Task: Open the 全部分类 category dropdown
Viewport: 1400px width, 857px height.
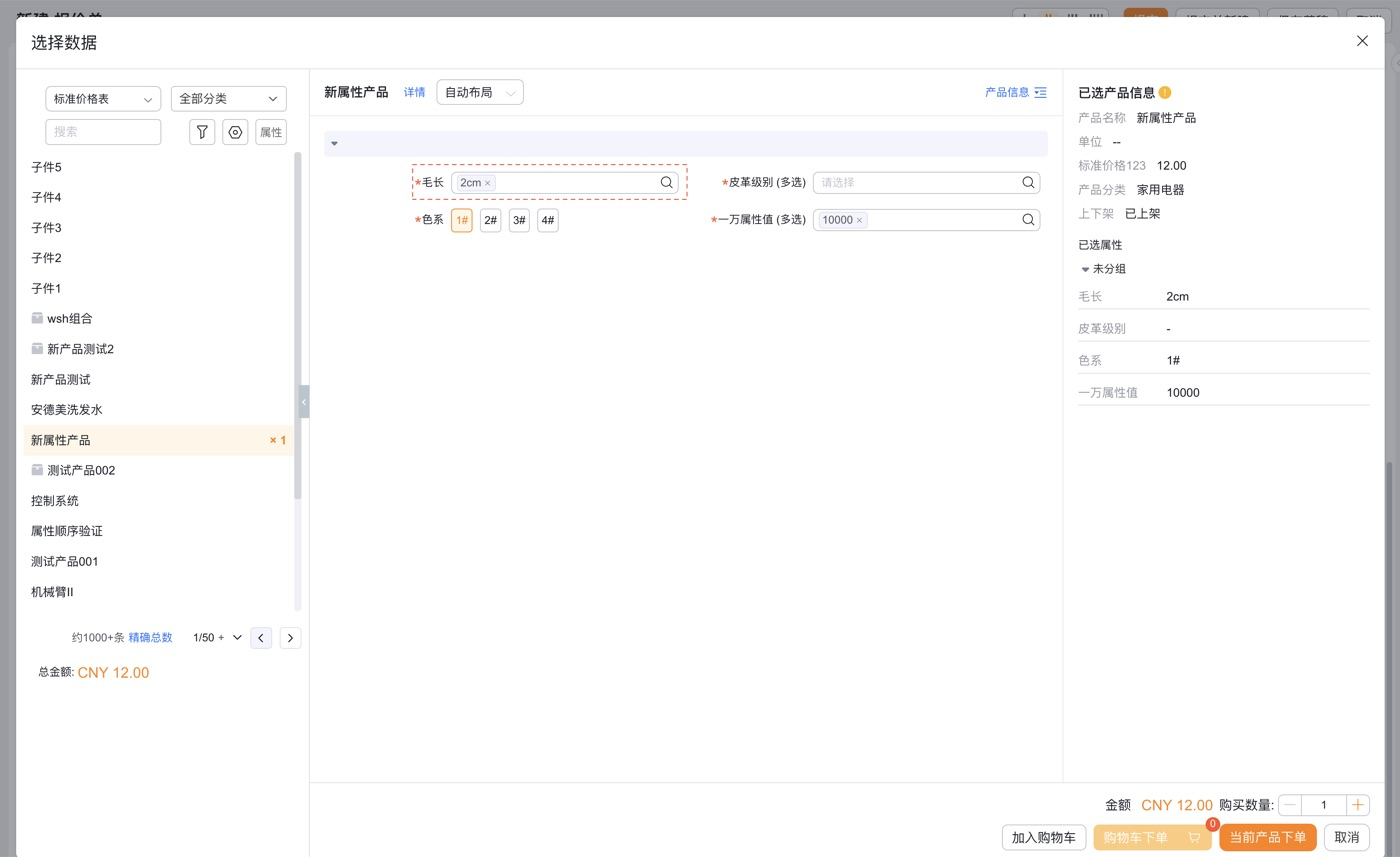Action: point(229,99)
